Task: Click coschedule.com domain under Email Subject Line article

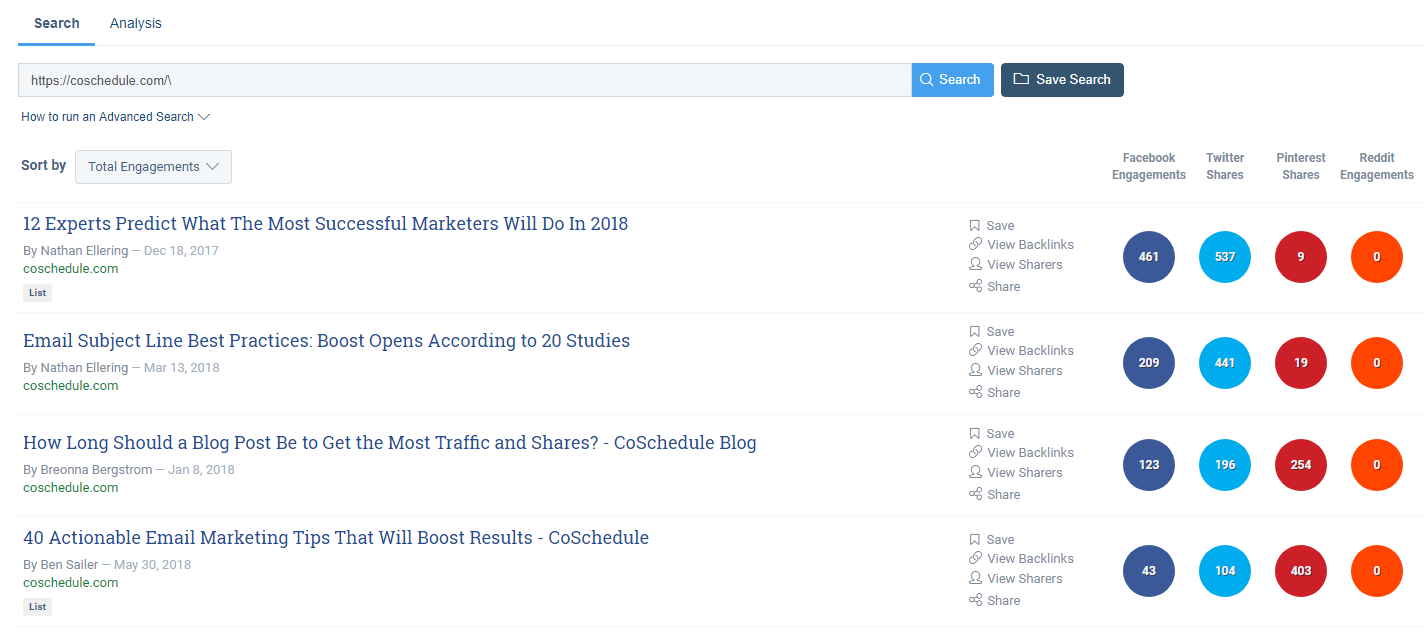Action: 71,386
